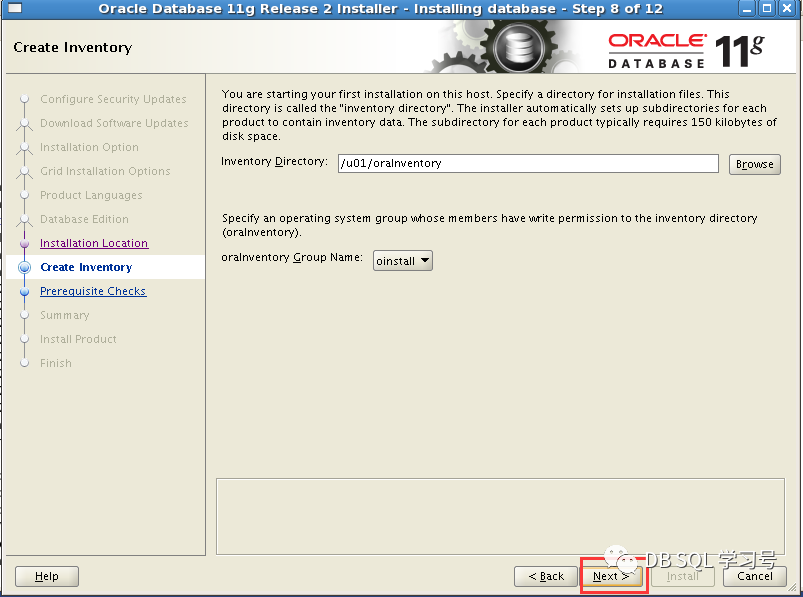Image resolution: width=803 pixels, height=597 pixels.
Task: Browse for an inventory directory
Action: [x=754, y=164]
